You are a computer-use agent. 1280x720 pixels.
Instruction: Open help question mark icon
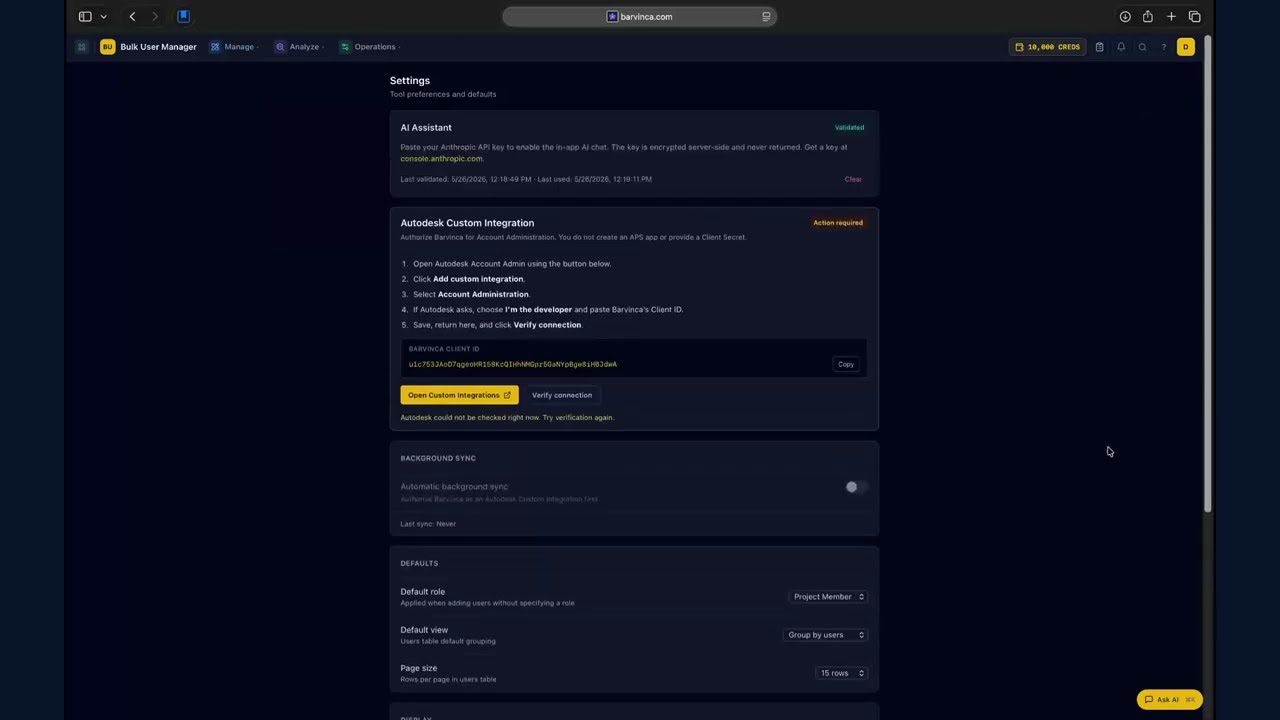[x=1163, y=47]
